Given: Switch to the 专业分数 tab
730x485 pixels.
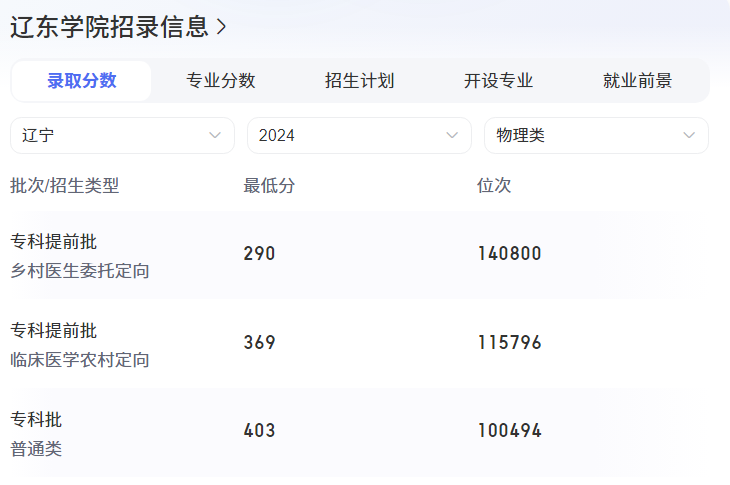Looking at the screenshot, I should coord(221,81).
